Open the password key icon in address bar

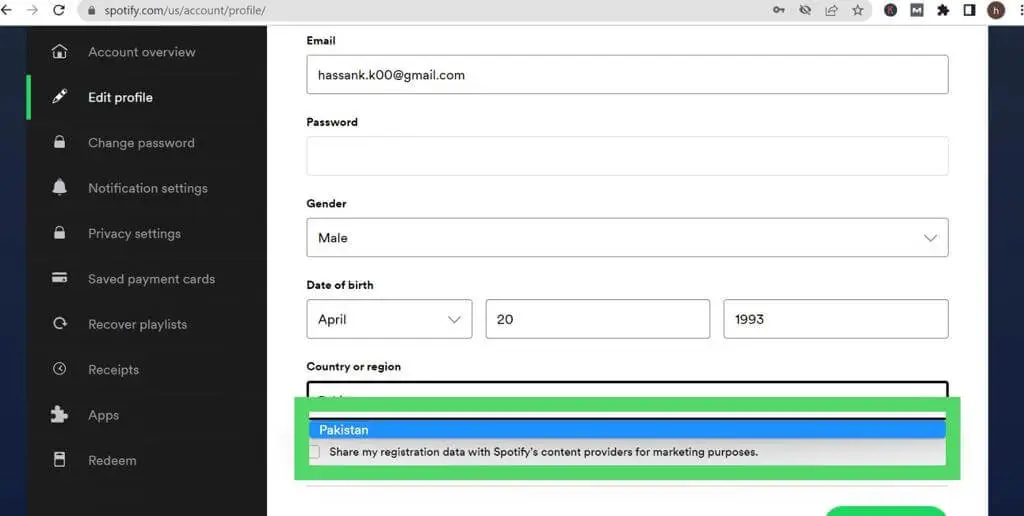point(778,10)
